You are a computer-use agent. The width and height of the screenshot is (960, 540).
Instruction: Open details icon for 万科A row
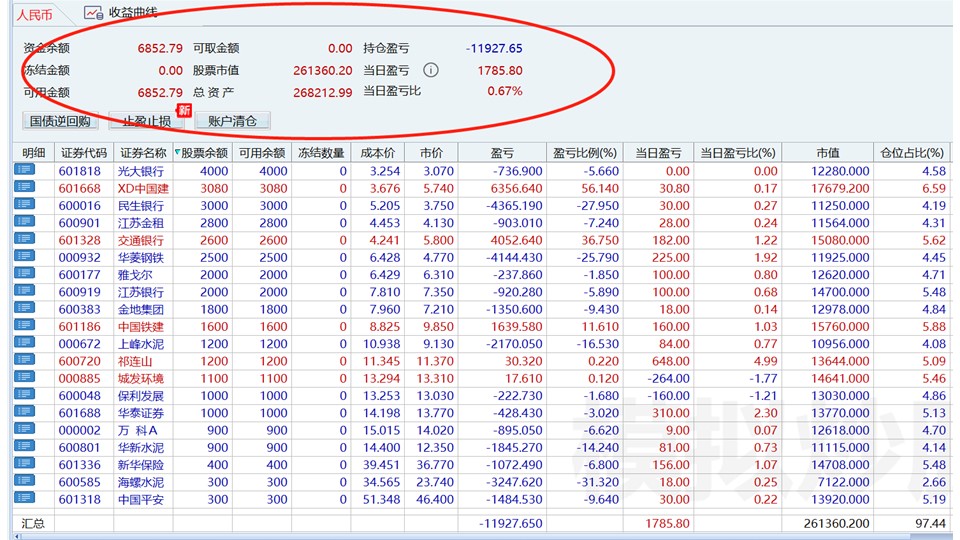24,429
